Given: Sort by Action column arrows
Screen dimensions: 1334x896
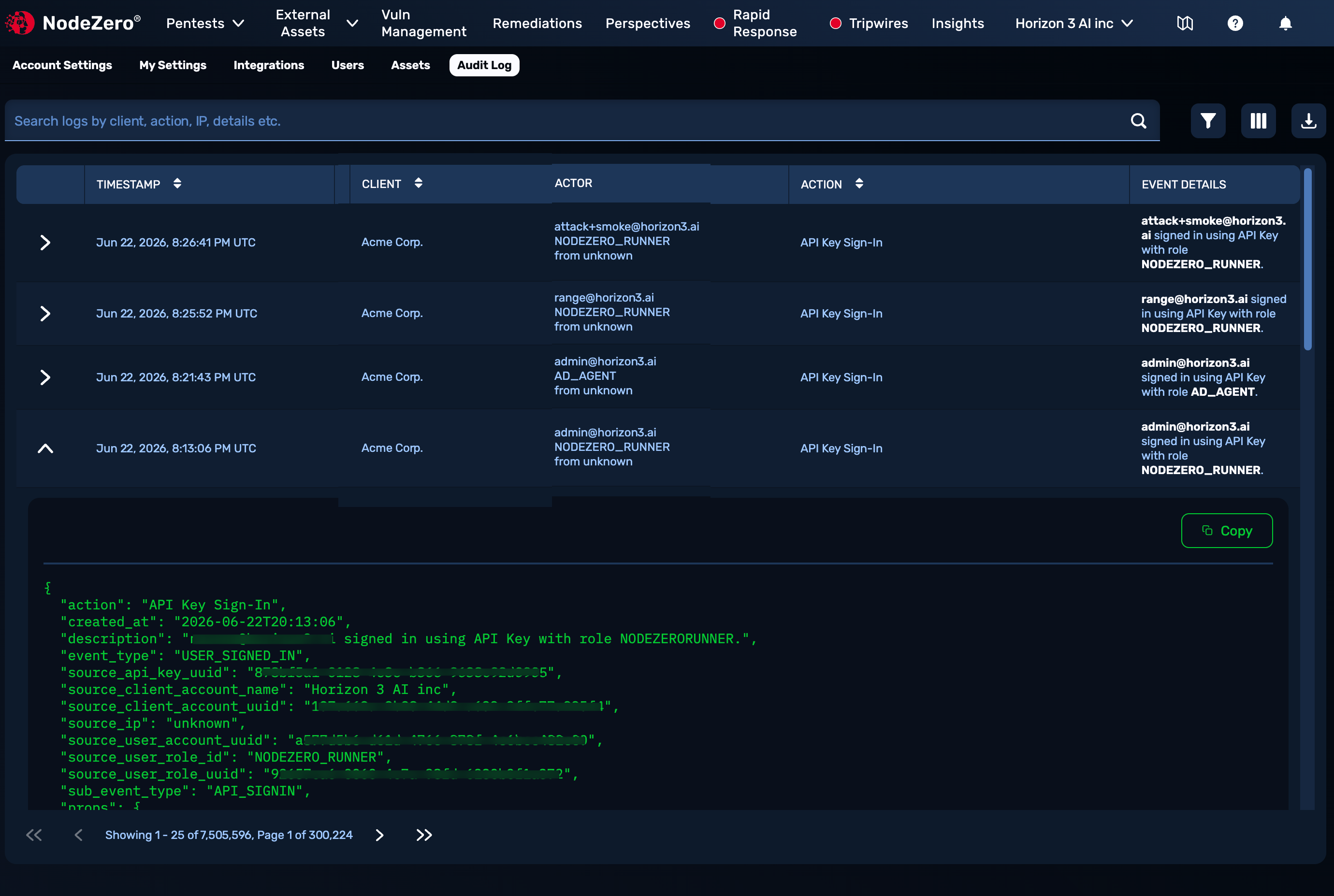Looking at the screenshot, I should pos(859,184).
